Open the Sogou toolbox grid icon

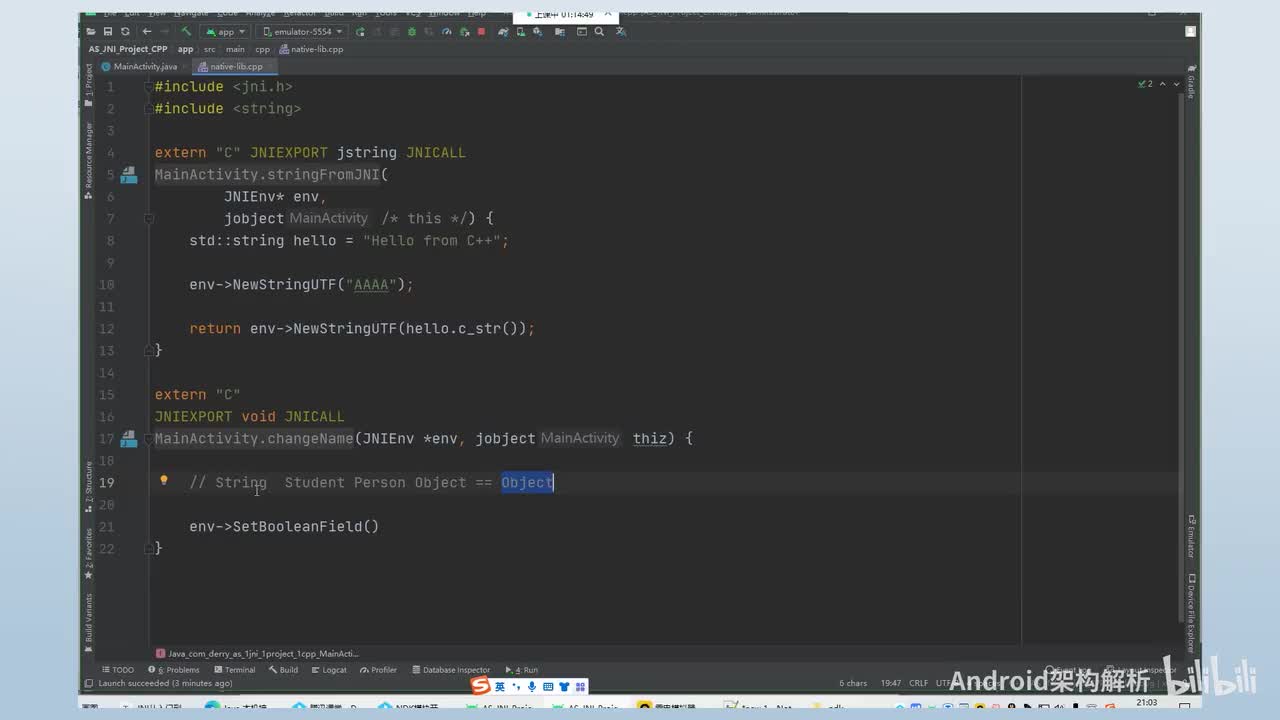click(578, 686)
